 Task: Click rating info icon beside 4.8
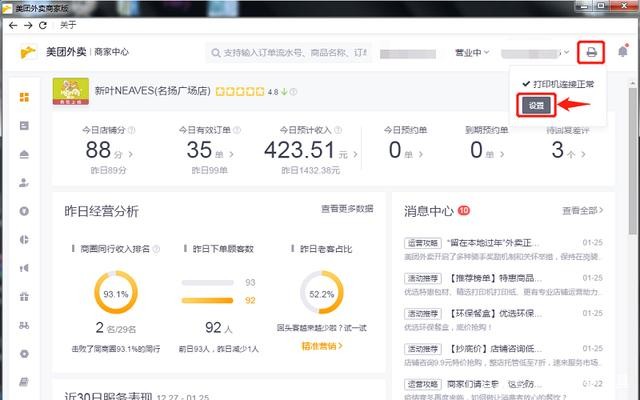pyautogui.click(x=293, y=92)
